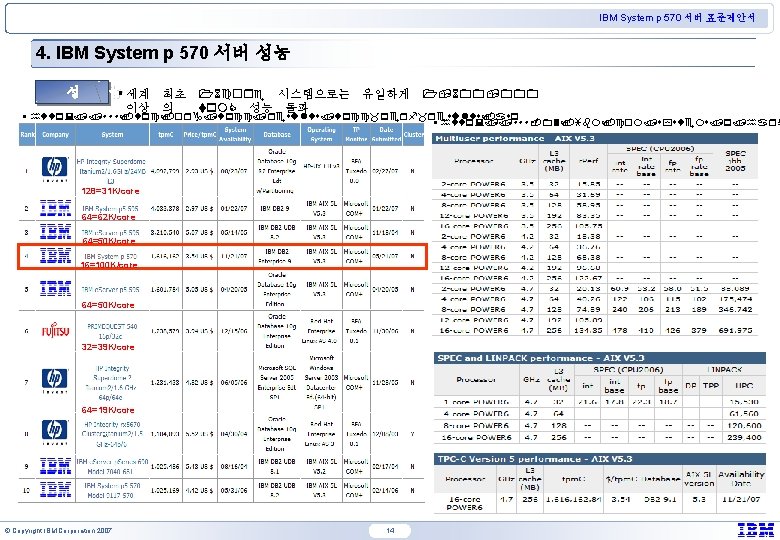780x540 pixels.
Task: Click 'IBM System p 570' cell in highlighted row
Action: pyautogui.click(x=110, y=256)
